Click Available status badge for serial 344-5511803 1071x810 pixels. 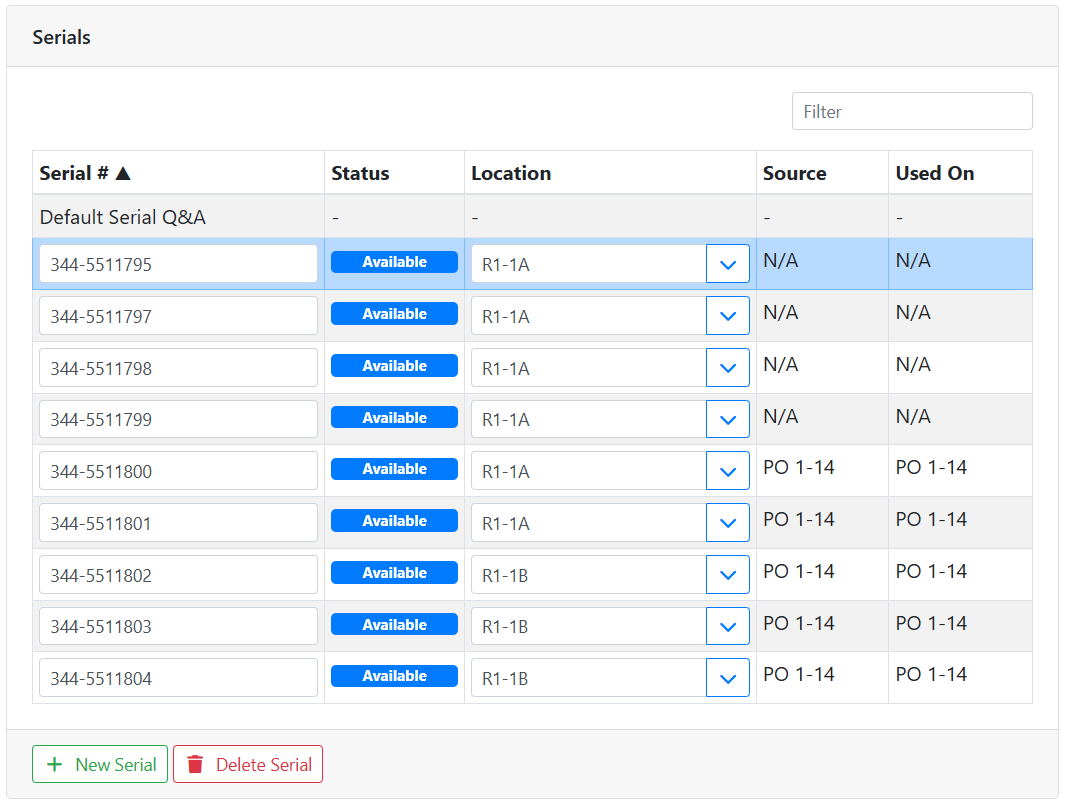pyautogui.click(x=394, y=625)
